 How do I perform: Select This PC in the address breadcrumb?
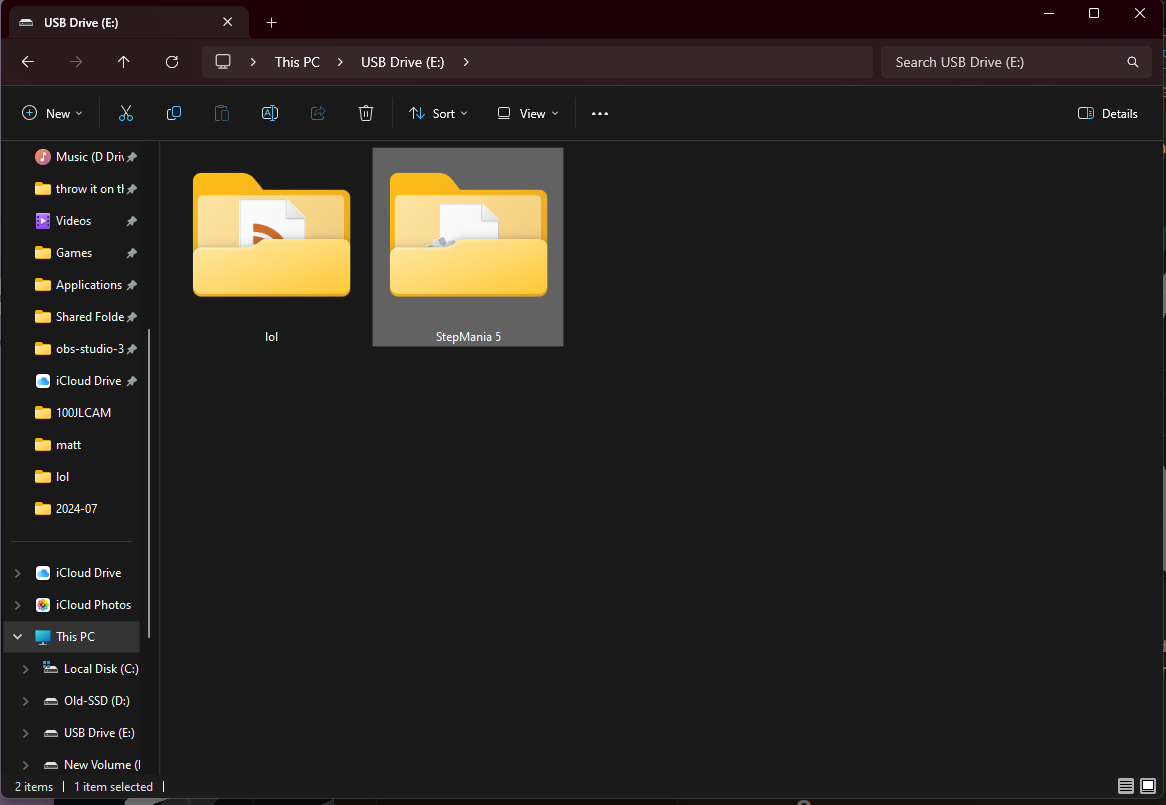point(297,62)
